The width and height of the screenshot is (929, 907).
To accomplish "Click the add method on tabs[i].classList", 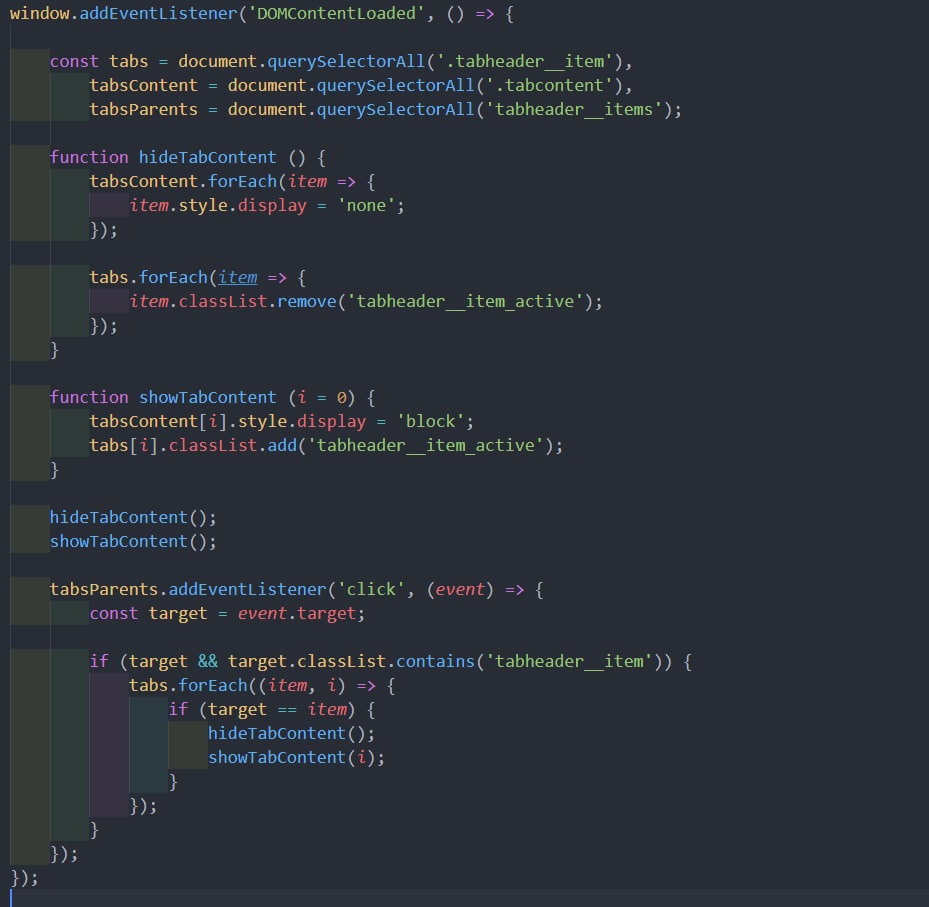I will point(282,446).
